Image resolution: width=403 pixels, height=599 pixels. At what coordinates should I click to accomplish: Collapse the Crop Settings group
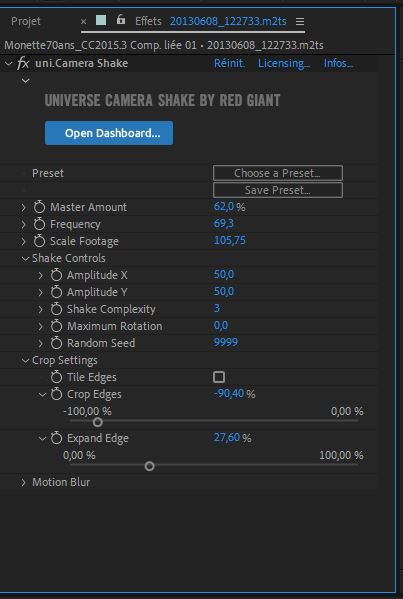tap(25, 360)
